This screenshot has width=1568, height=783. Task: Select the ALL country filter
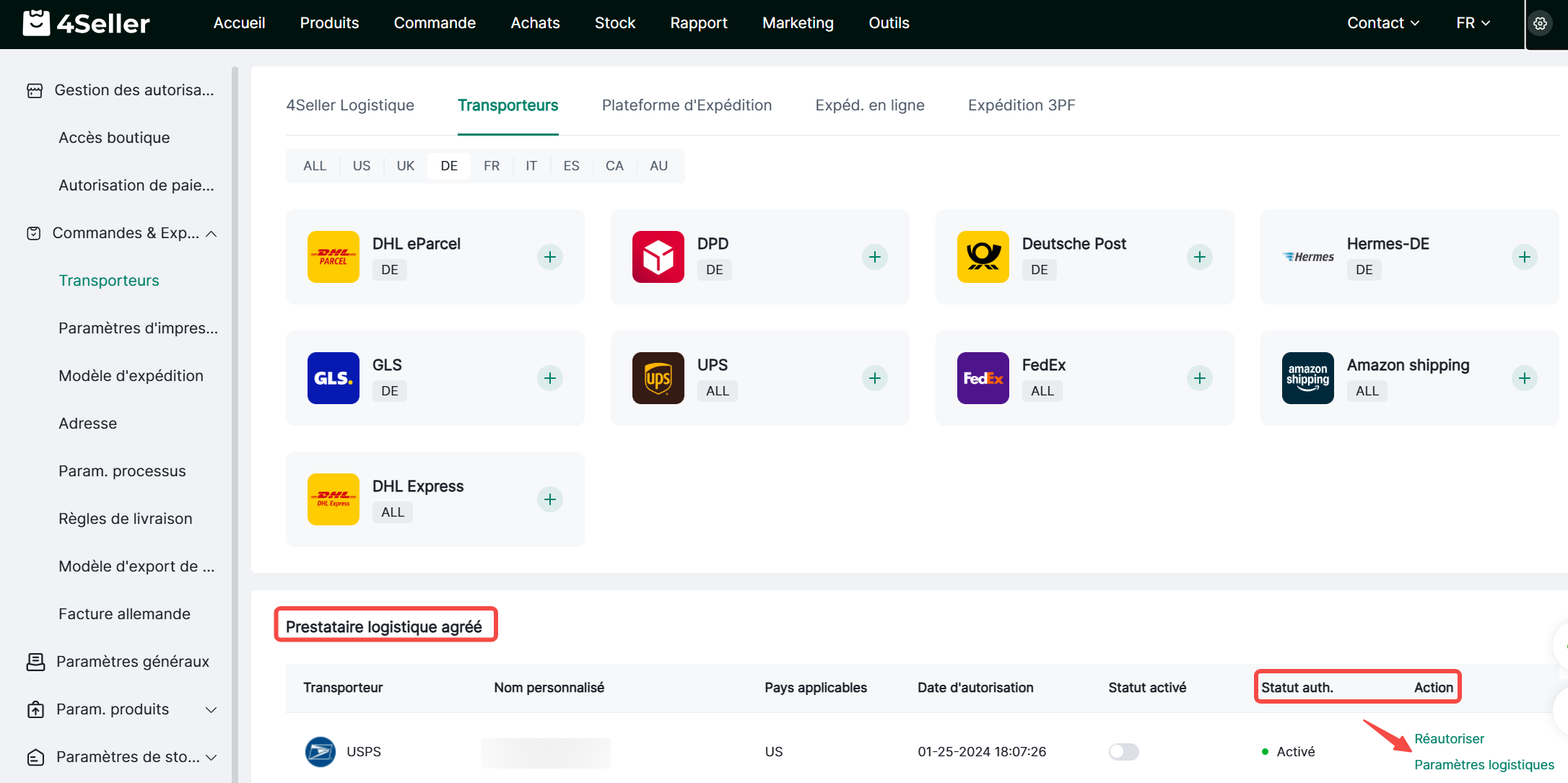314,166
